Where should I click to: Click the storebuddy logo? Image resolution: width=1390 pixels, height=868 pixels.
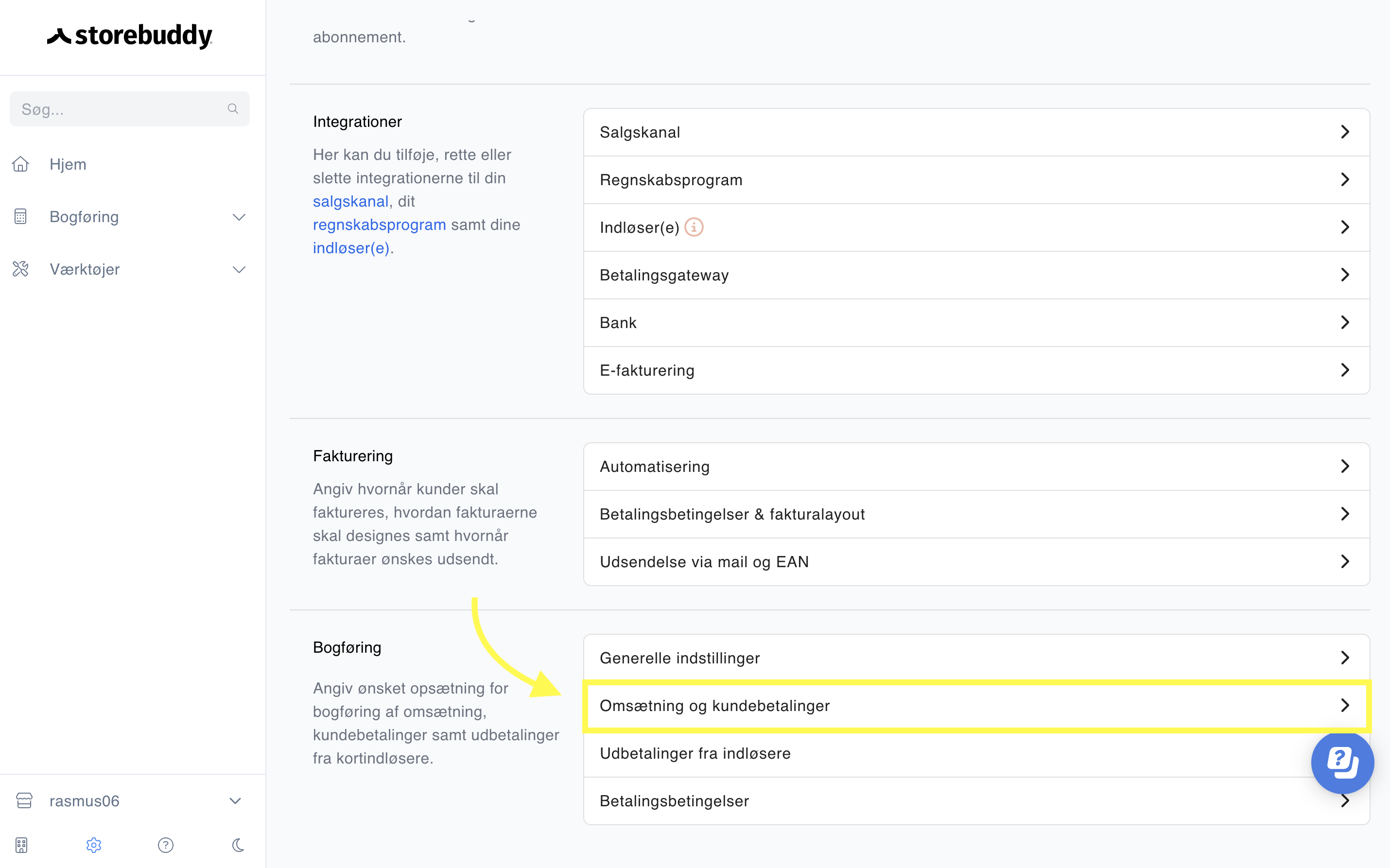pyautogui.click(x=130, y=36)
